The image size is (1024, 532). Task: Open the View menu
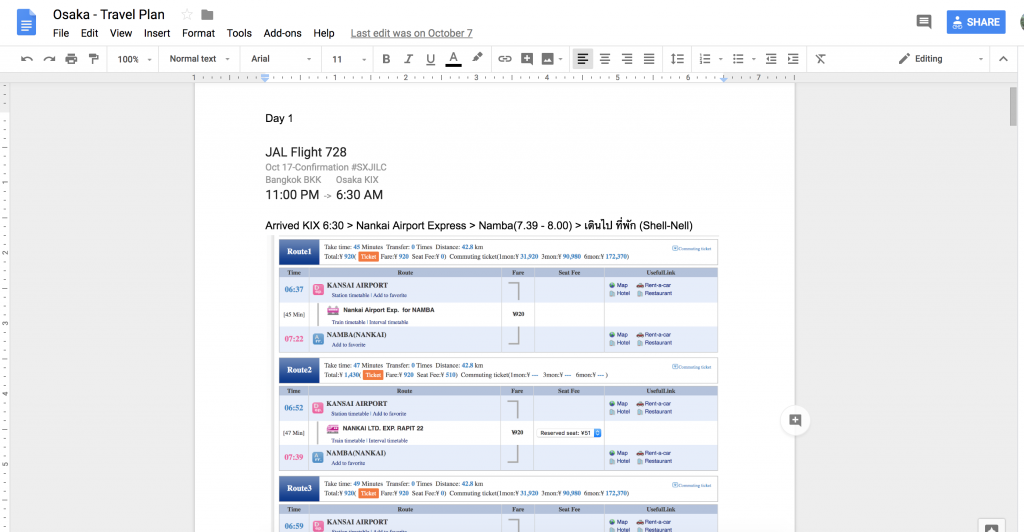121,33
